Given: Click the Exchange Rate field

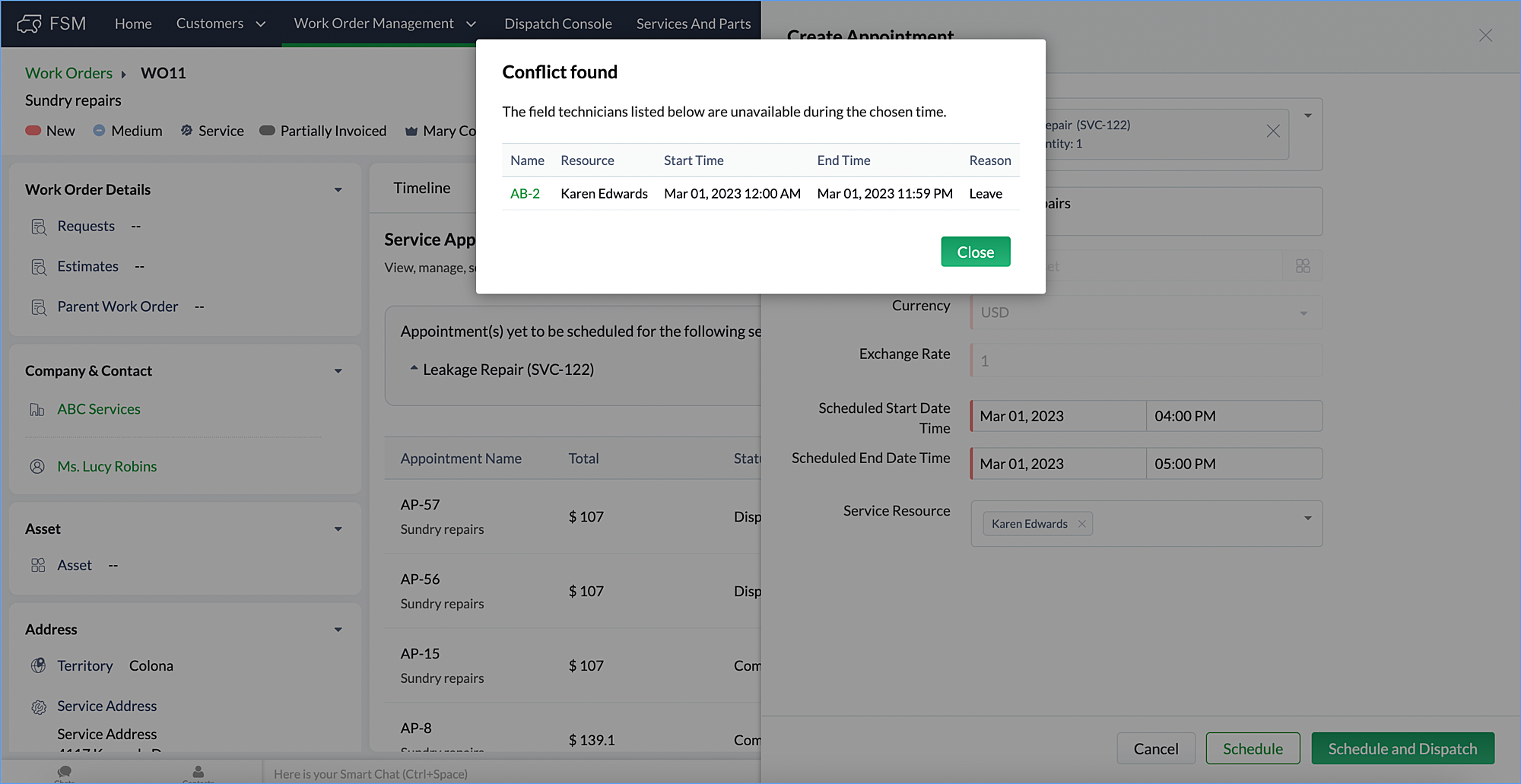Looking at the screenshot, I should click(1146, 360).
